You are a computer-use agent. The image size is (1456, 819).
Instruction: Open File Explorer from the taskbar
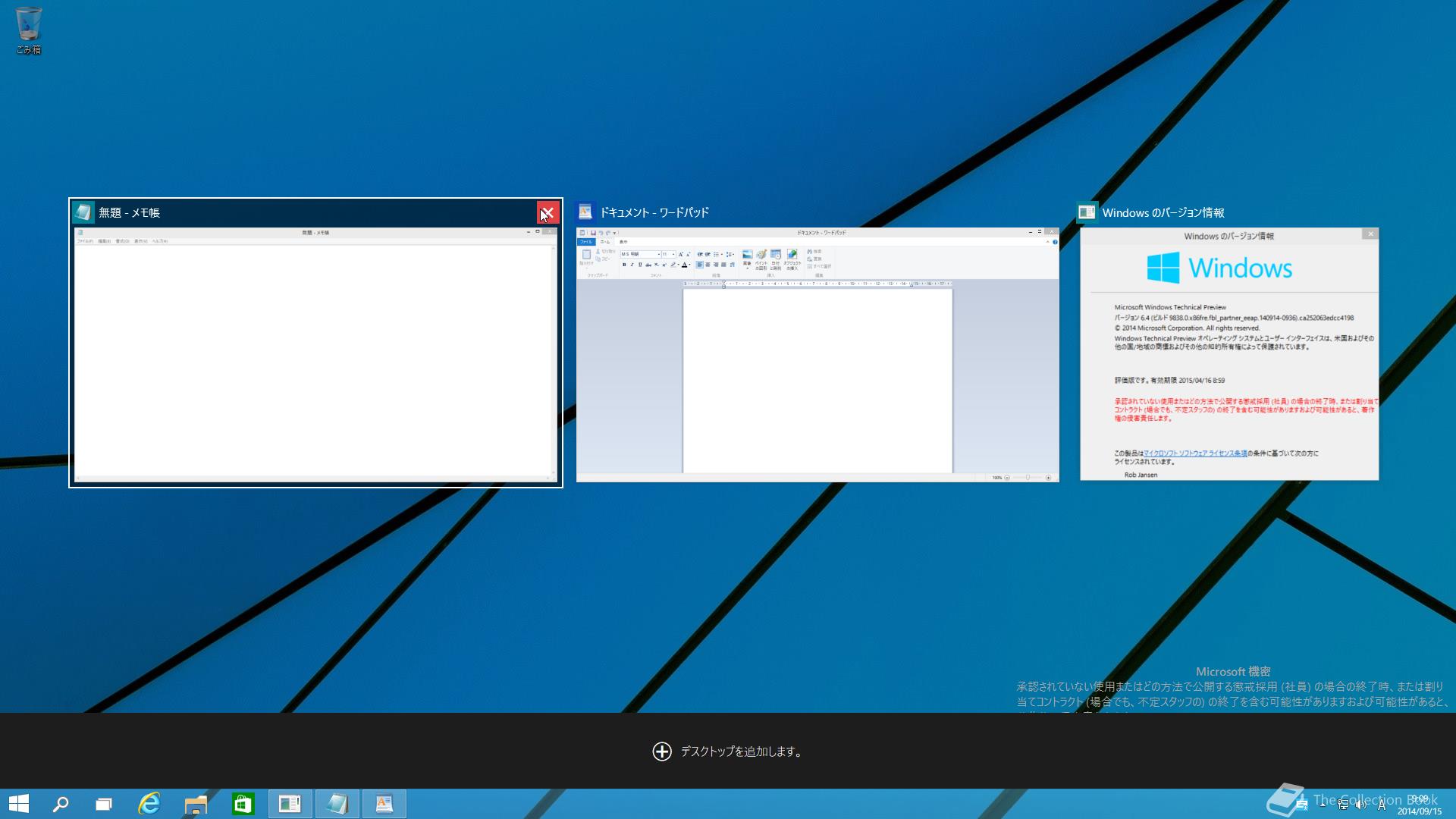pos(196,804)
